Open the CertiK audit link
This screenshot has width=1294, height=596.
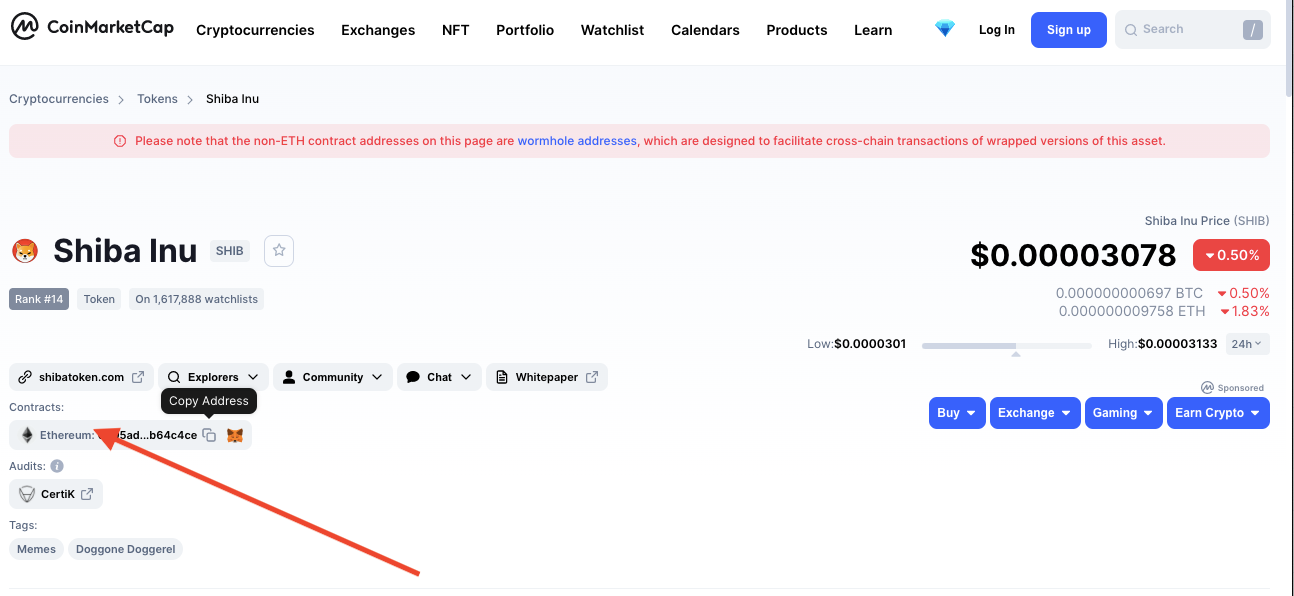click(56, 494)
